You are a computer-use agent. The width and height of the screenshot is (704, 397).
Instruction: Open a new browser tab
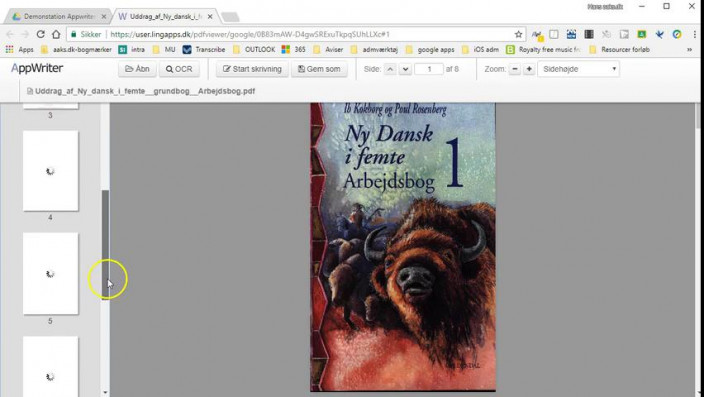pos(230,17)
